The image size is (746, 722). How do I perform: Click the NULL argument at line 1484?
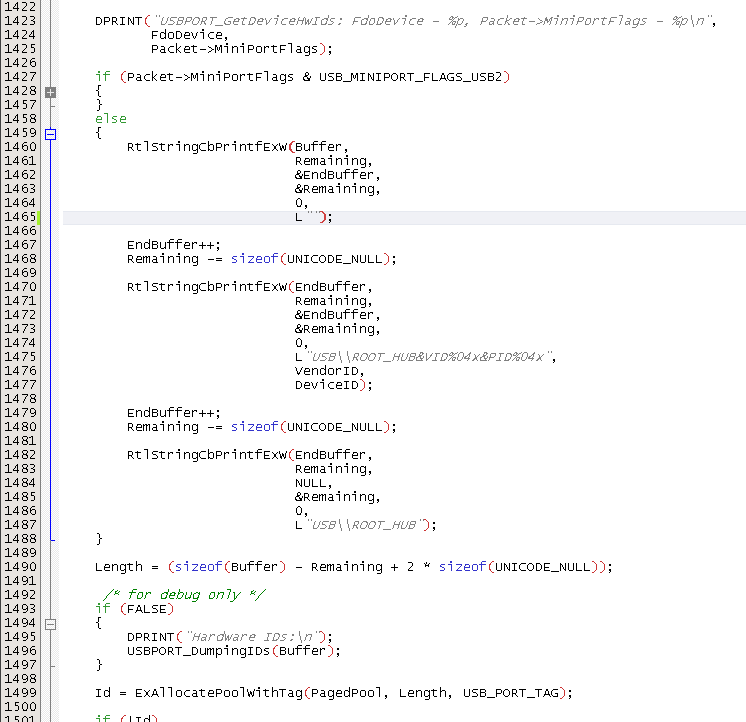click(x=310, y=483)
